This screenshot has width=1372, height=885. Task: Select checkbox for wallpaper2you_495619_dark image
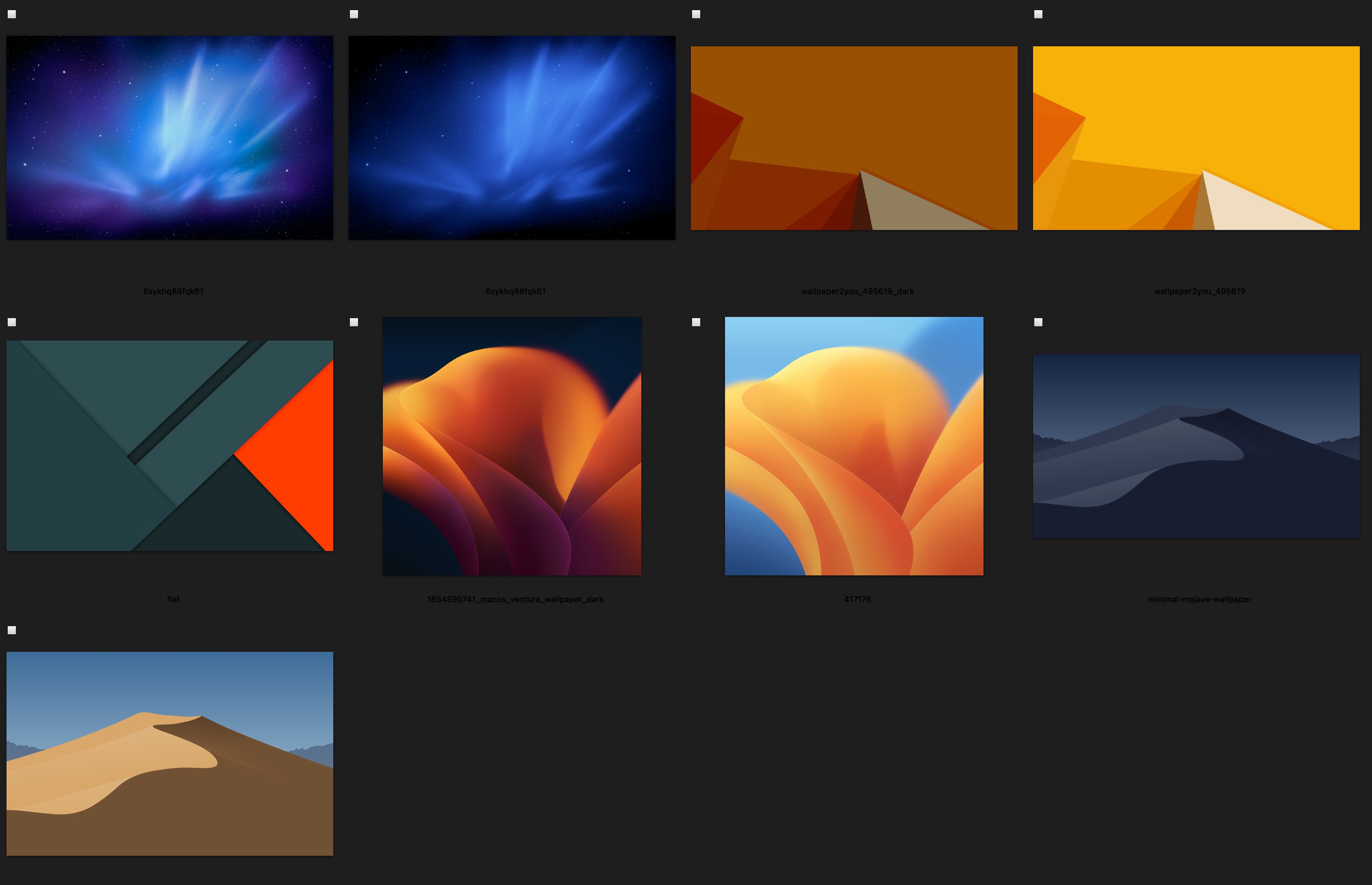coord(696,14)
